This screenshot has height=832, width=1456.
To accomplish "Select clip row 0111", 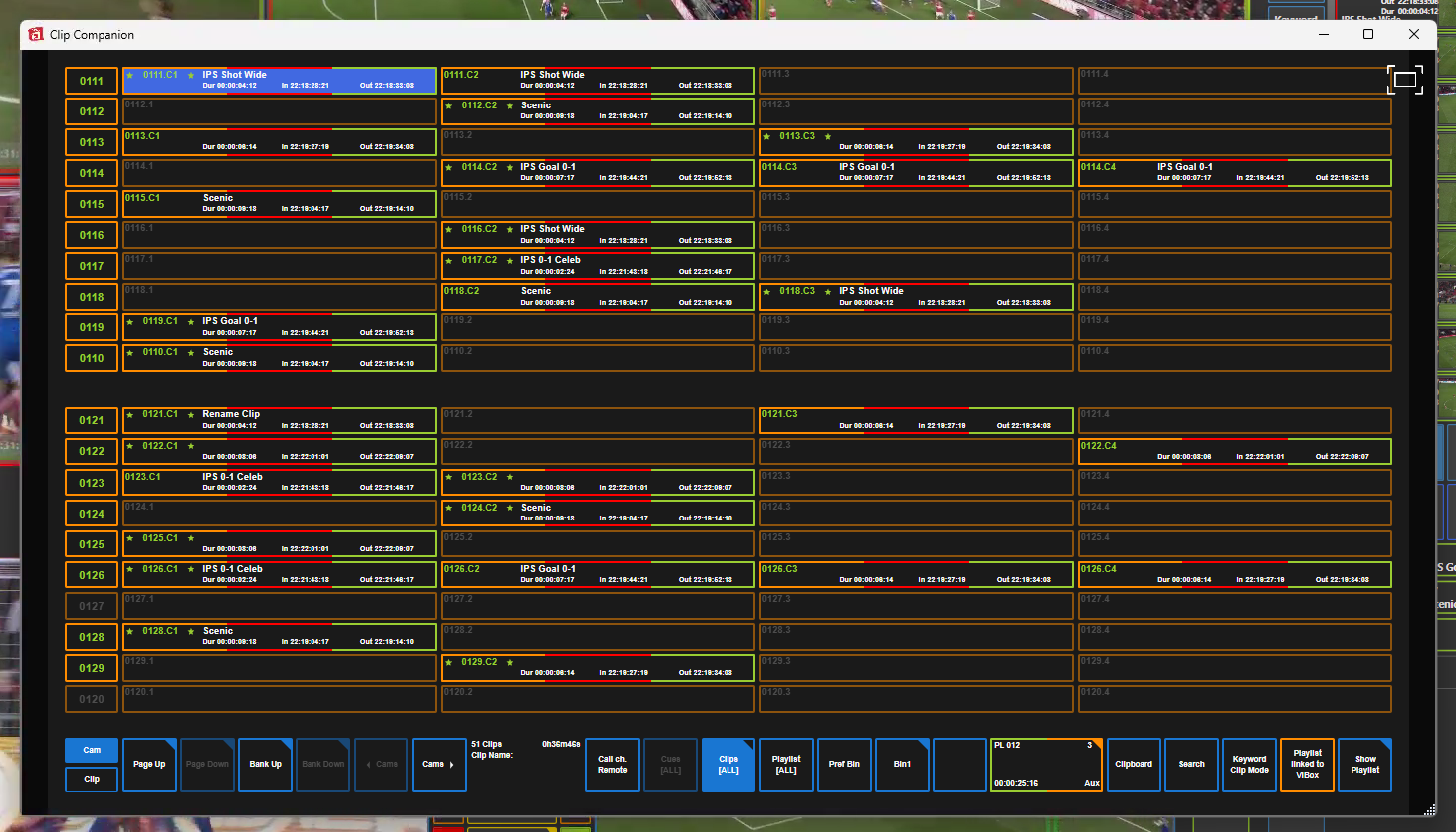I will pyautogui.click(x=92, y=81).
